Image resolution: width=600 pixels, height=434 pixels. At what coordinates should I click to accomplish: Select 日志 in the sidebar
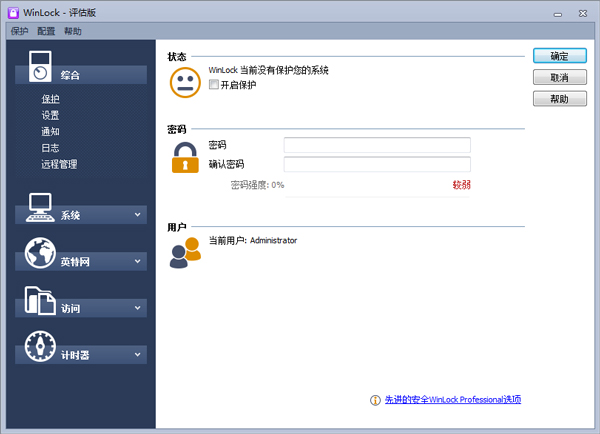coord(51,148)
